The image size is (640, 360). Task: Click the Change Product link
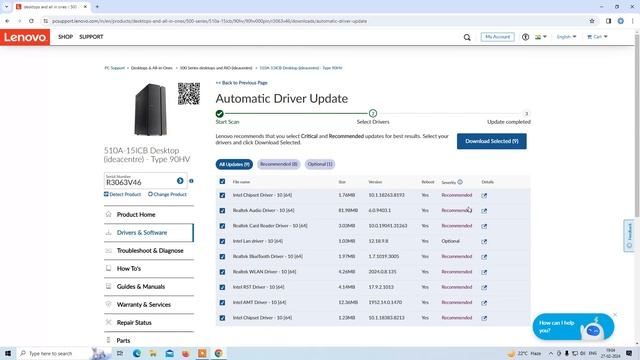pyautogui.click(x=167, y=194)
